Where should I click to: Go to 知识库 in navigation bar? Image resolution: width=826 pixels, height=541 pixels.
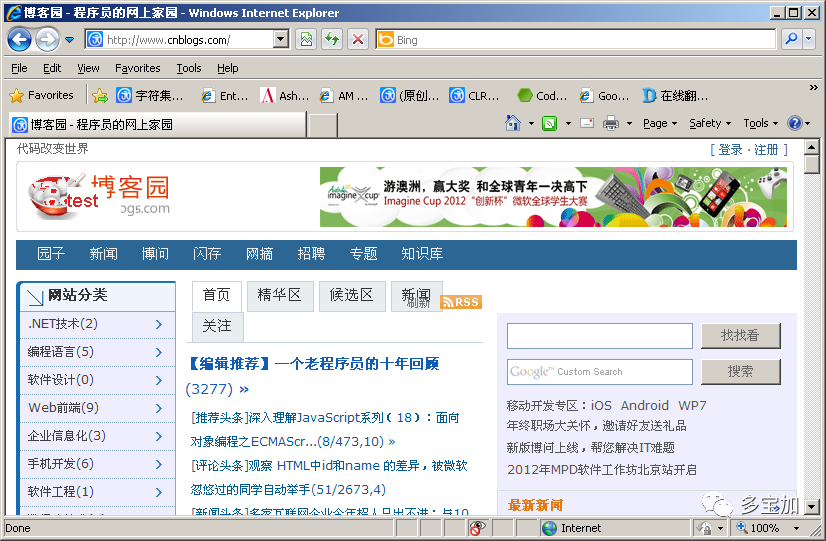pyautogui.click(x=422, y=254)
